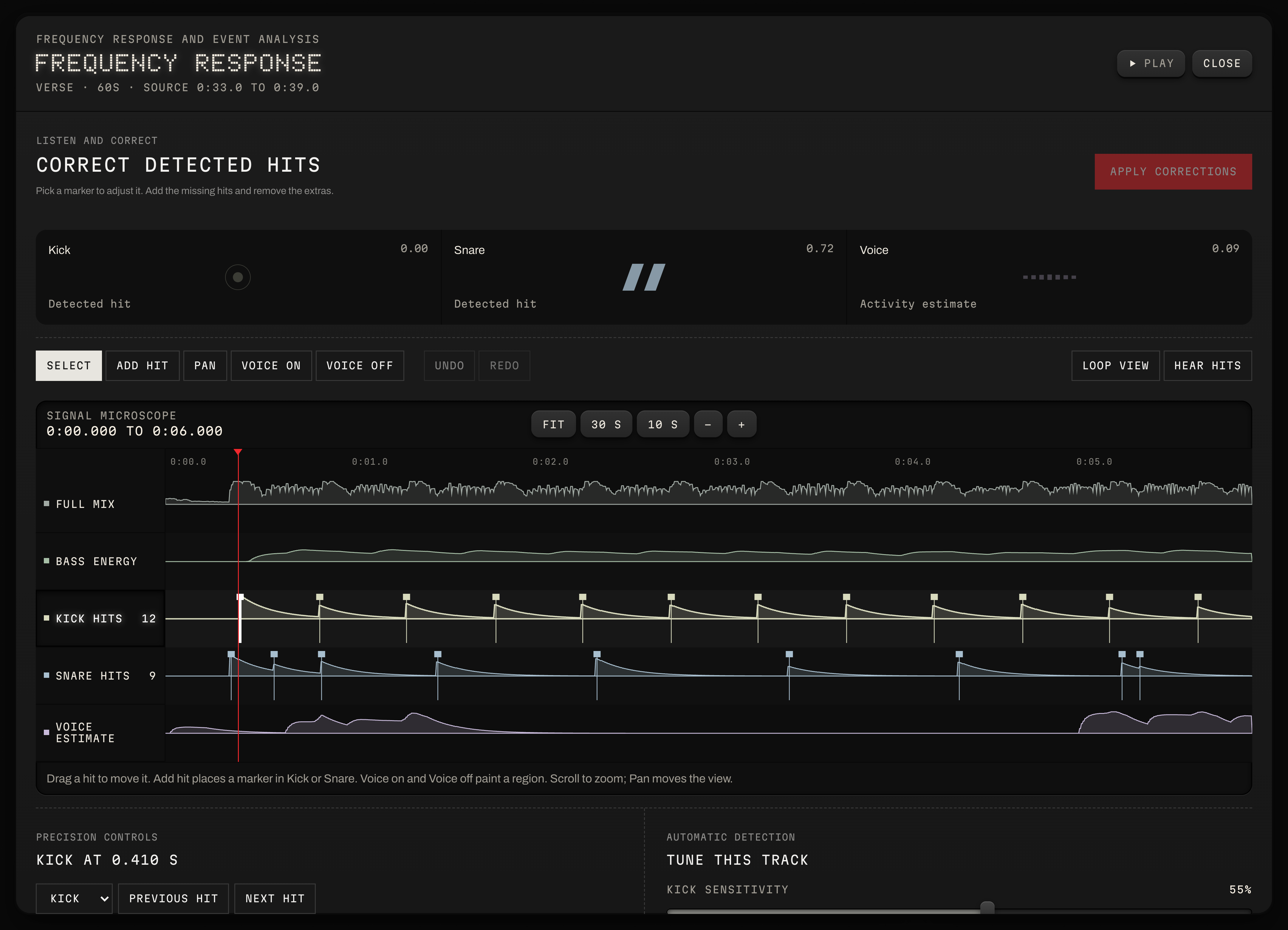Activate the Select tool
Image resolution: width=1288 pixels, height=930 pixels.
point(69,366)
